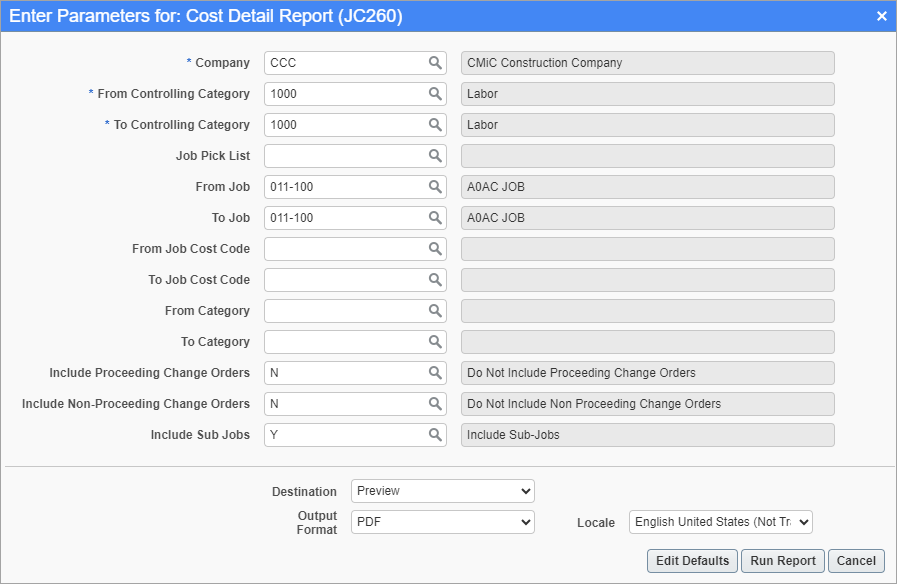Cancel the report parameters dialog
This screenshot has height=584, width=897.
pyautogui.click(x=856, y=561)
